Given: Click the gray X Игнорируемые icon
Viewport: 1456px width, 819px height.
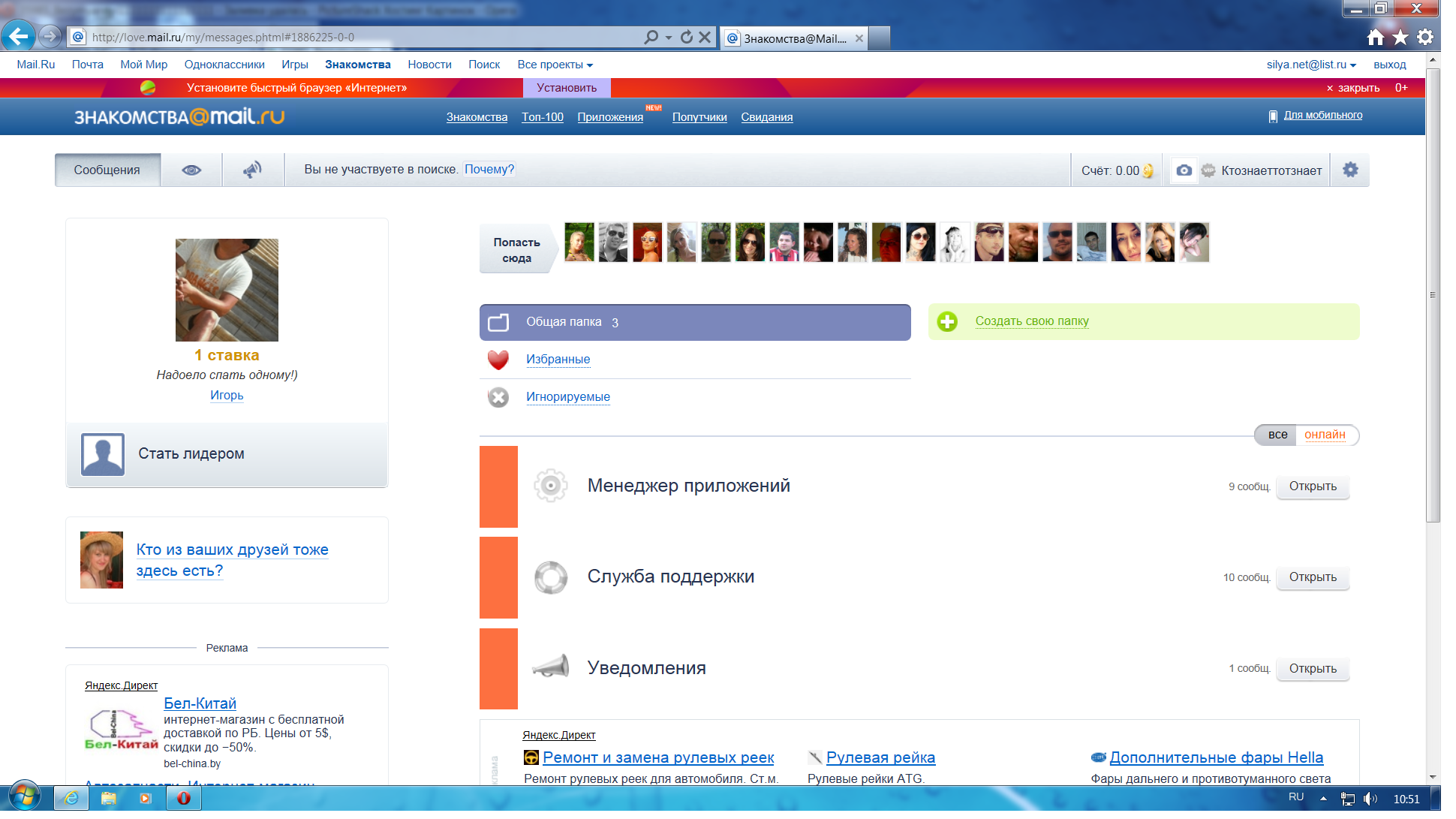Looking at the screenshot, I should point(498,397).
